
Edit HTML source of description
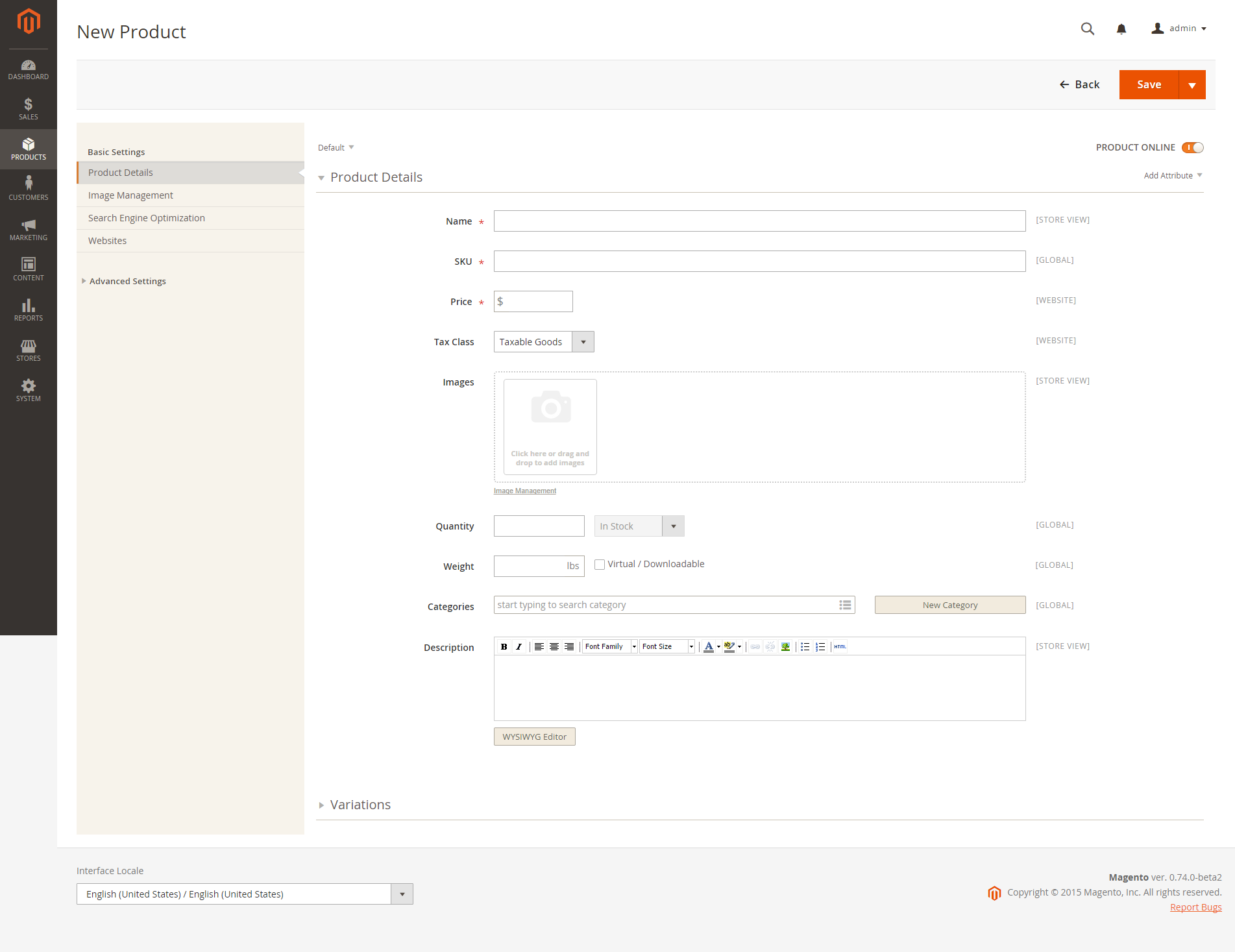point(840,646)
